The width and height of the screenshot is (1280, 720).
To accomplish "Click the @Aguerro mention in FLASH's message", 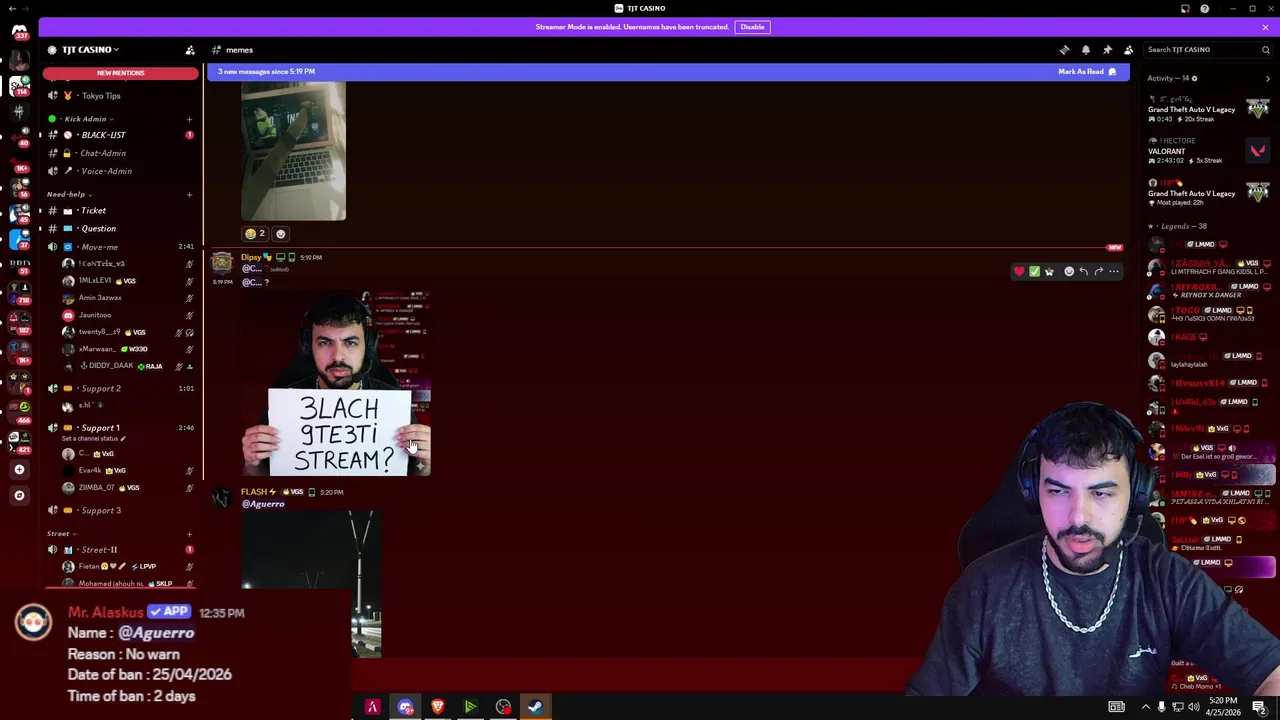I will point(263,504).
